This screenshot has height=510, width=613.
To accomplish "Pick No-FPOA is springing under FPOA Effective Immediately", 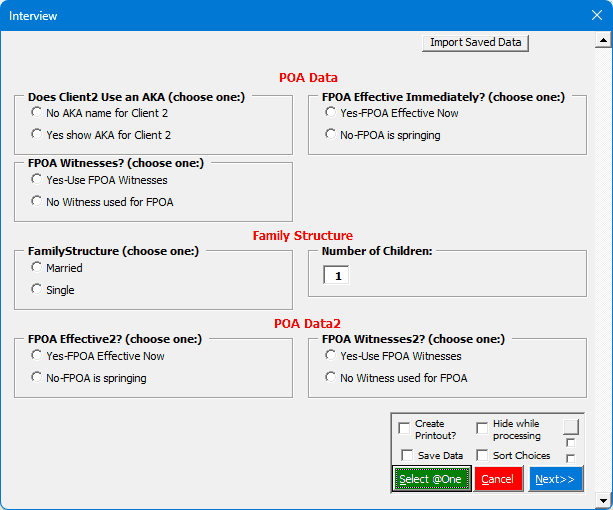I will pyautogui.click(x=331, y=134).
